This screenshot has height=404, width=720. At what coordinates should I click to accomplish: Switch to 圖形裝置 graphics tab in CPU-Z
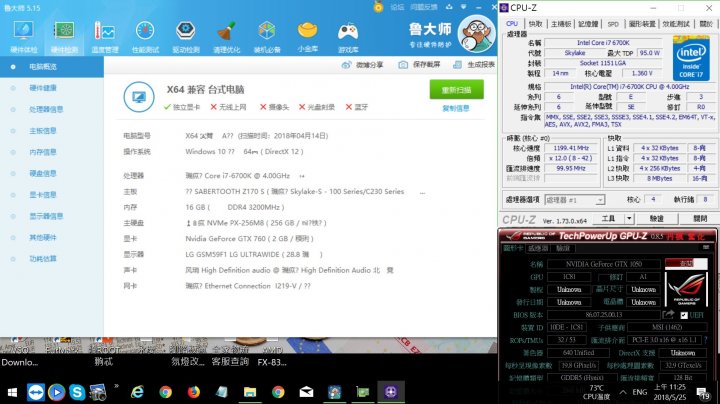[x=642, y=24]
